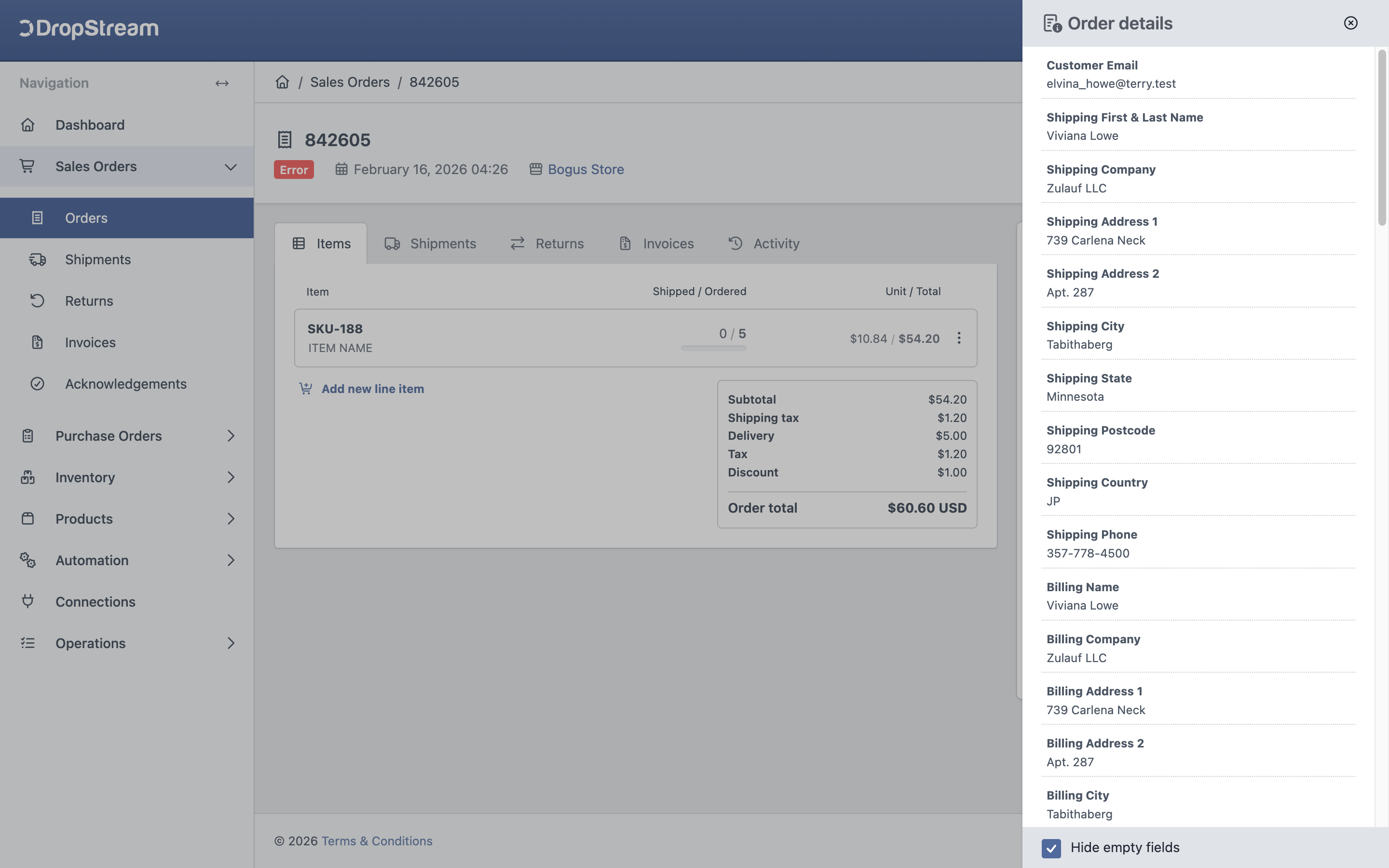
Task: Collapse navigation with the double-arrow icon
Action: [222, 83]
